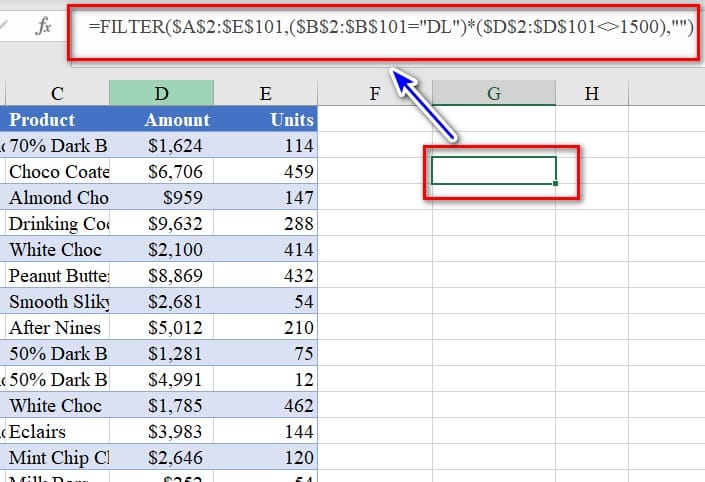Select the Peanut Butter product cell

[x=58, y=275]
